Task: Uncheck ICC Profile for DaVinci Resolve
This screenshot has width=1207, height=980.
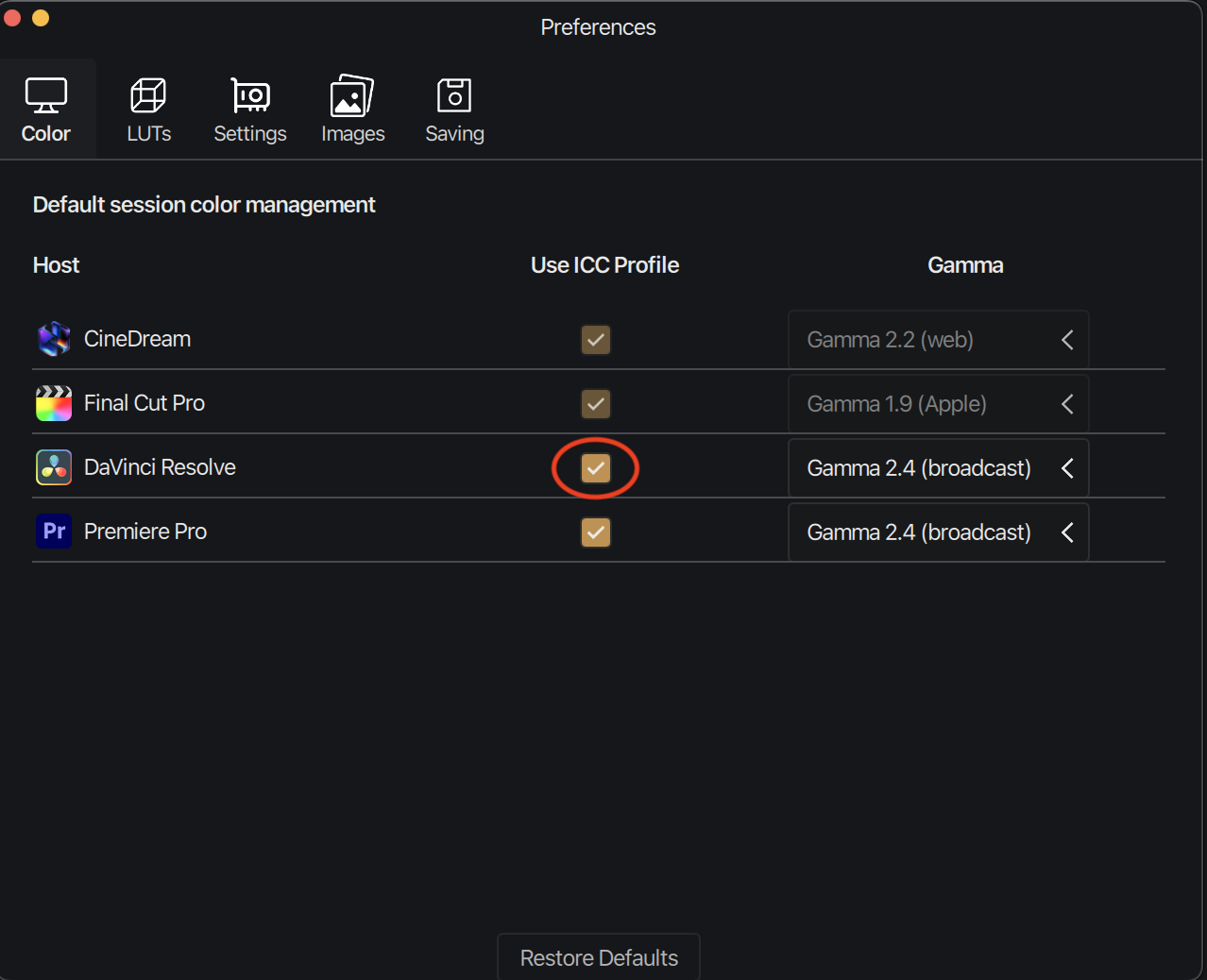Action: tap(596, 468)
